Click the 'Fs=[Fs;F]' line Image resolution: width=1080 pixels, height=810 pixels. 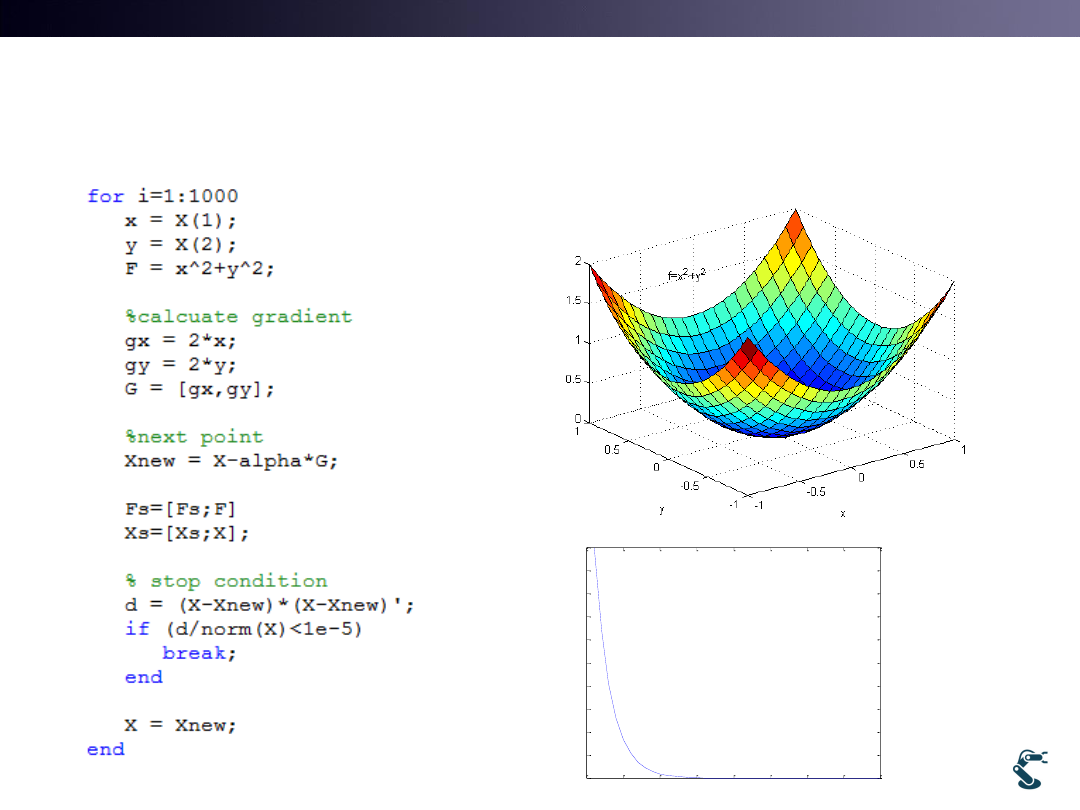[180, 509]
